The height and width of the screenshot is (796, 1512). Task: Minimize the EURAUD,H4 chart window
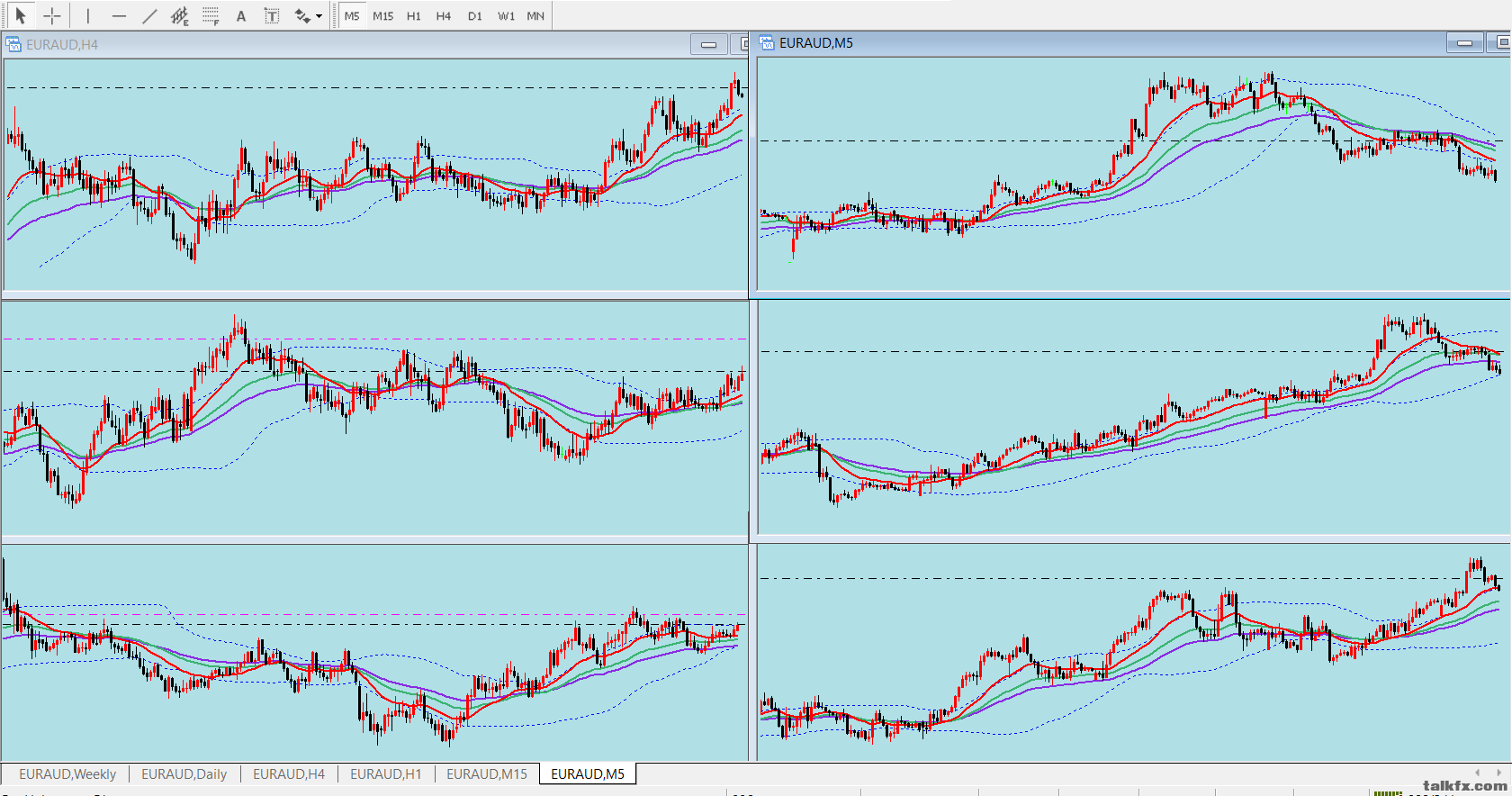709,44
